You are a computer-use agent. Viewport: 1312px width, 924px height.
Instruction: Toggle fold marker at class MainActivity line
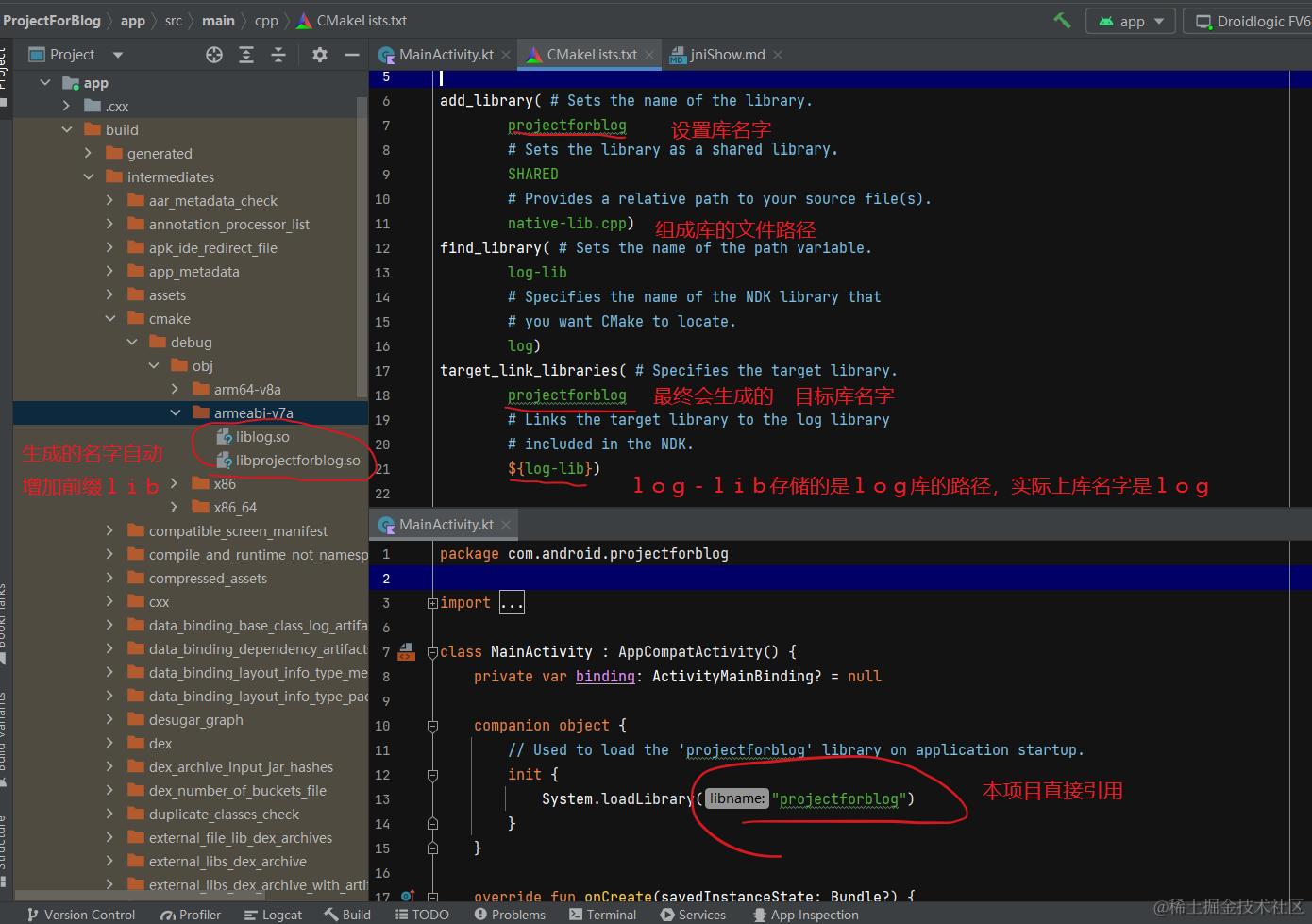click(432, 652)
